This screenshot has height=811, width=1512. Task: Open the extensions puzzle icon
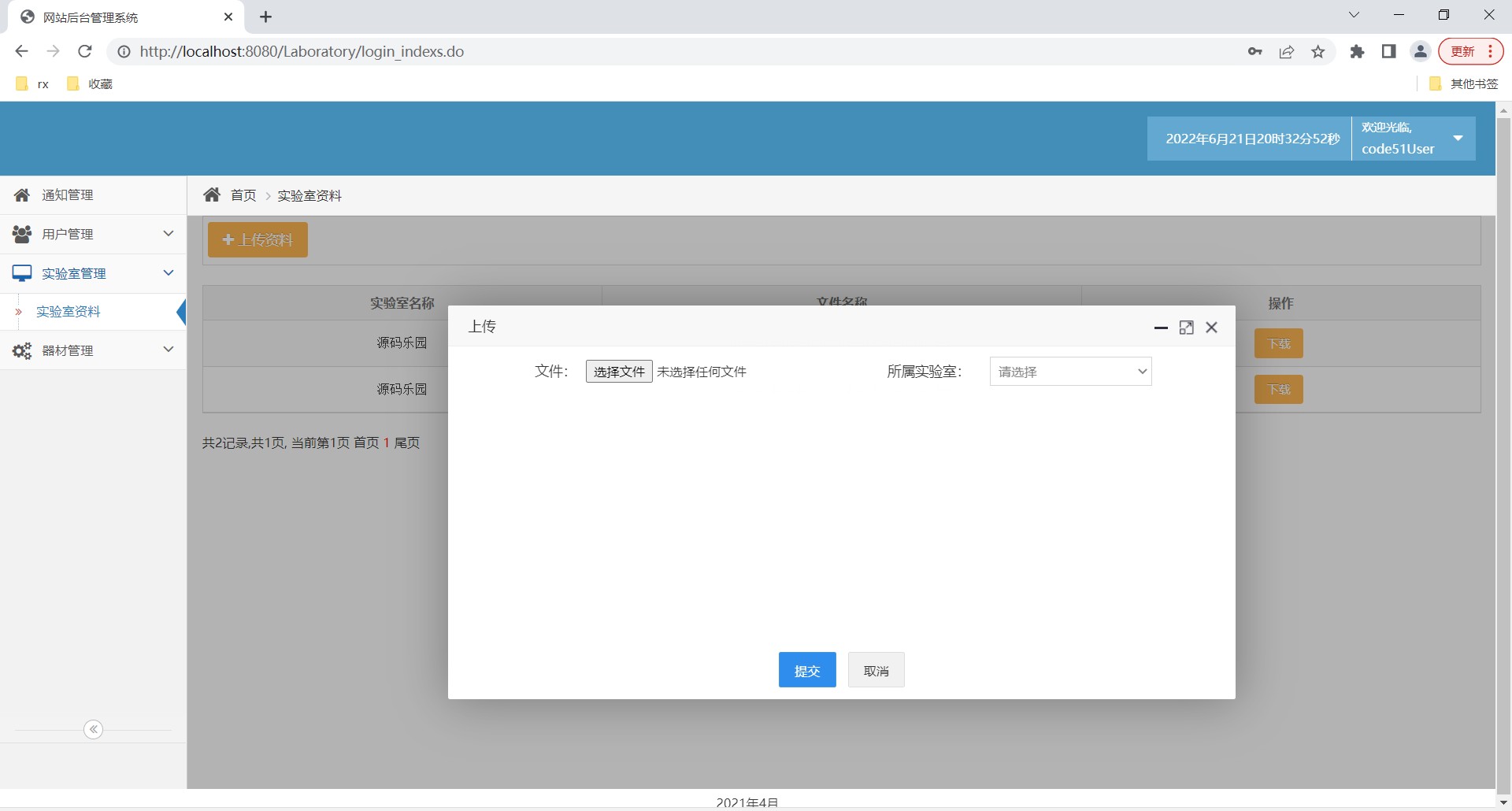[x=1357, y=51]
